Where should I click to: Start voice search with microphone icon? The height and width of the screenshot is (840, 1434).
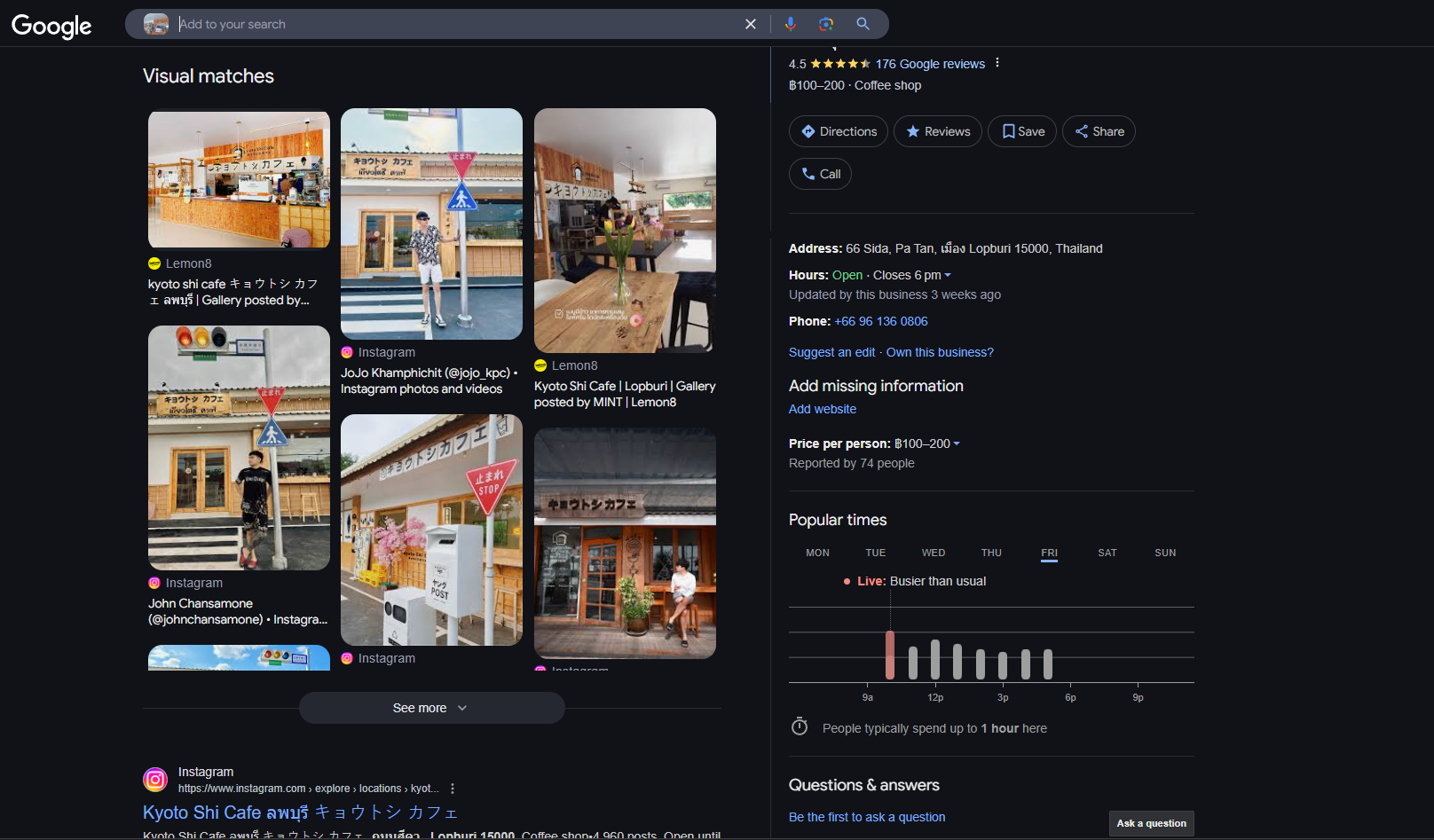pos(790,24)
